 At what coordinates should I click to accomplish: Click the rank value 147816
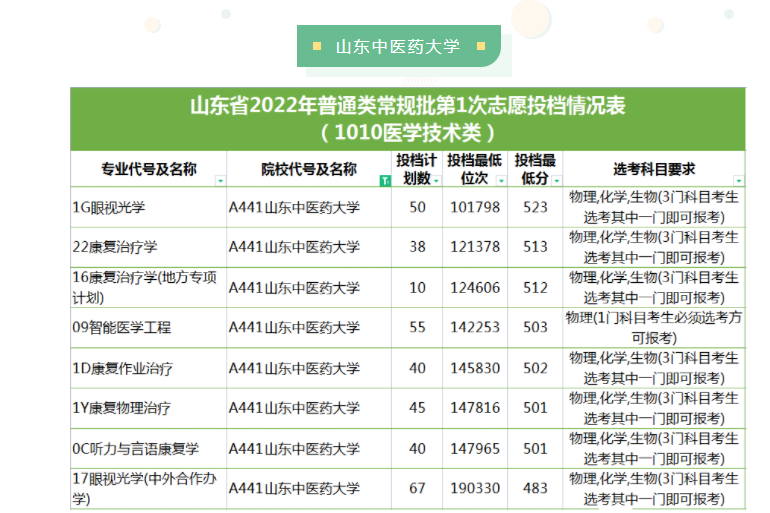[475, 408]
